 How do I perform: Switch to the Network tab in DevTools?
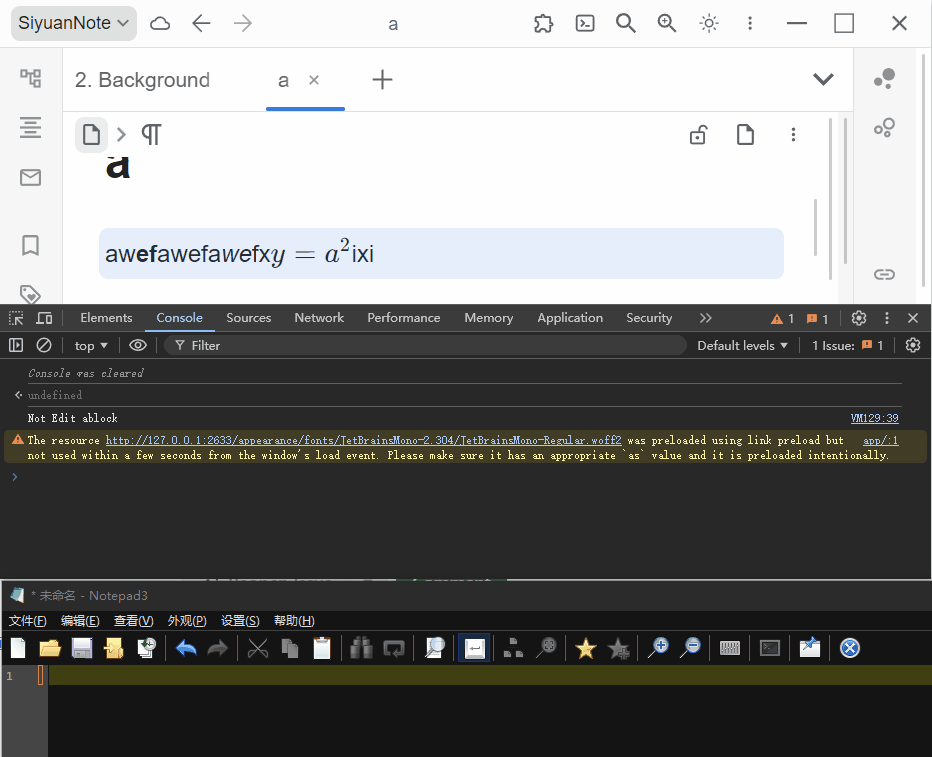[319, 318]
